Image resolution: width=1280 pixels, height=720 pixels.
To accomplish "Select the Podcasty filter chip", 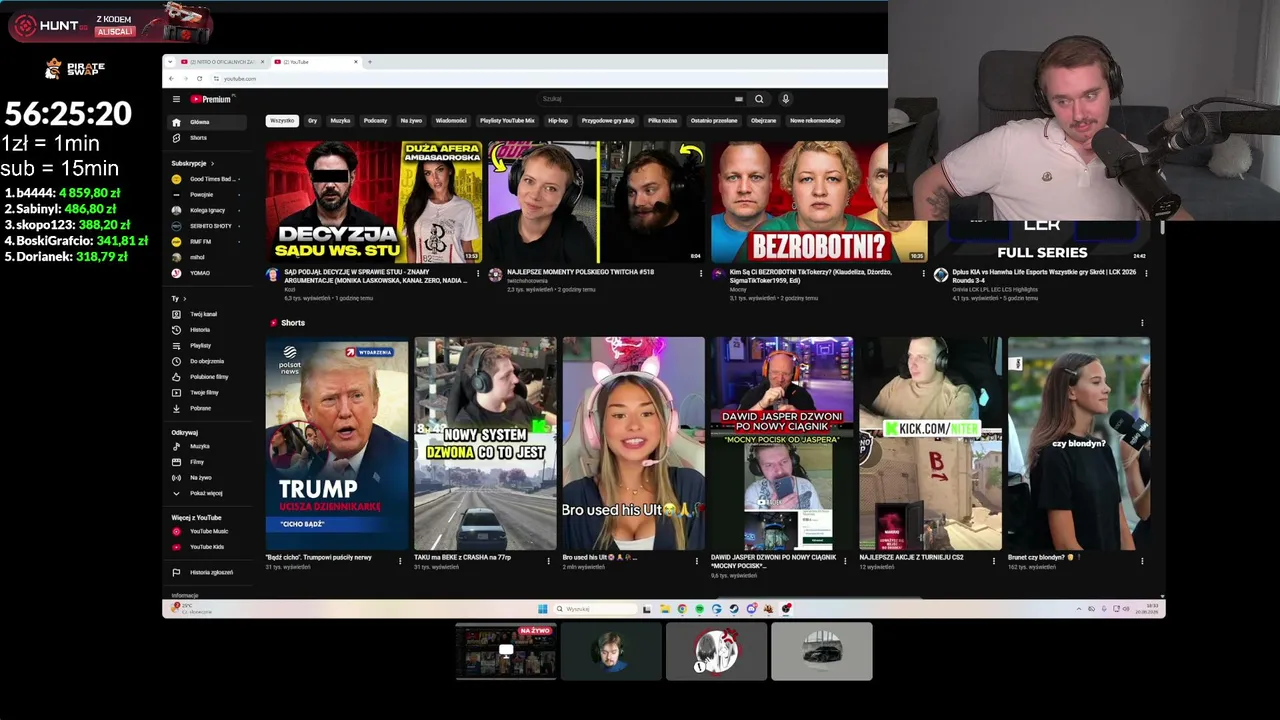I will tap(375, 121).
